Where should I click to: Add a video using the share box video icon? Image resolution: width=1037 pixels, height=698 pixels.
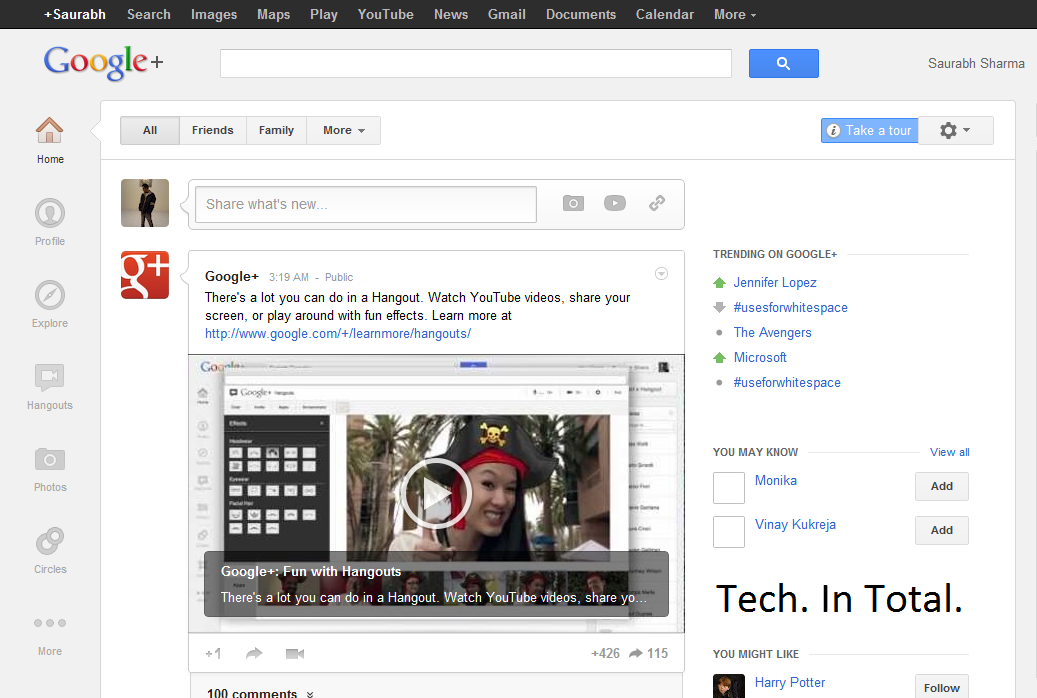click(x=615, y=203)
